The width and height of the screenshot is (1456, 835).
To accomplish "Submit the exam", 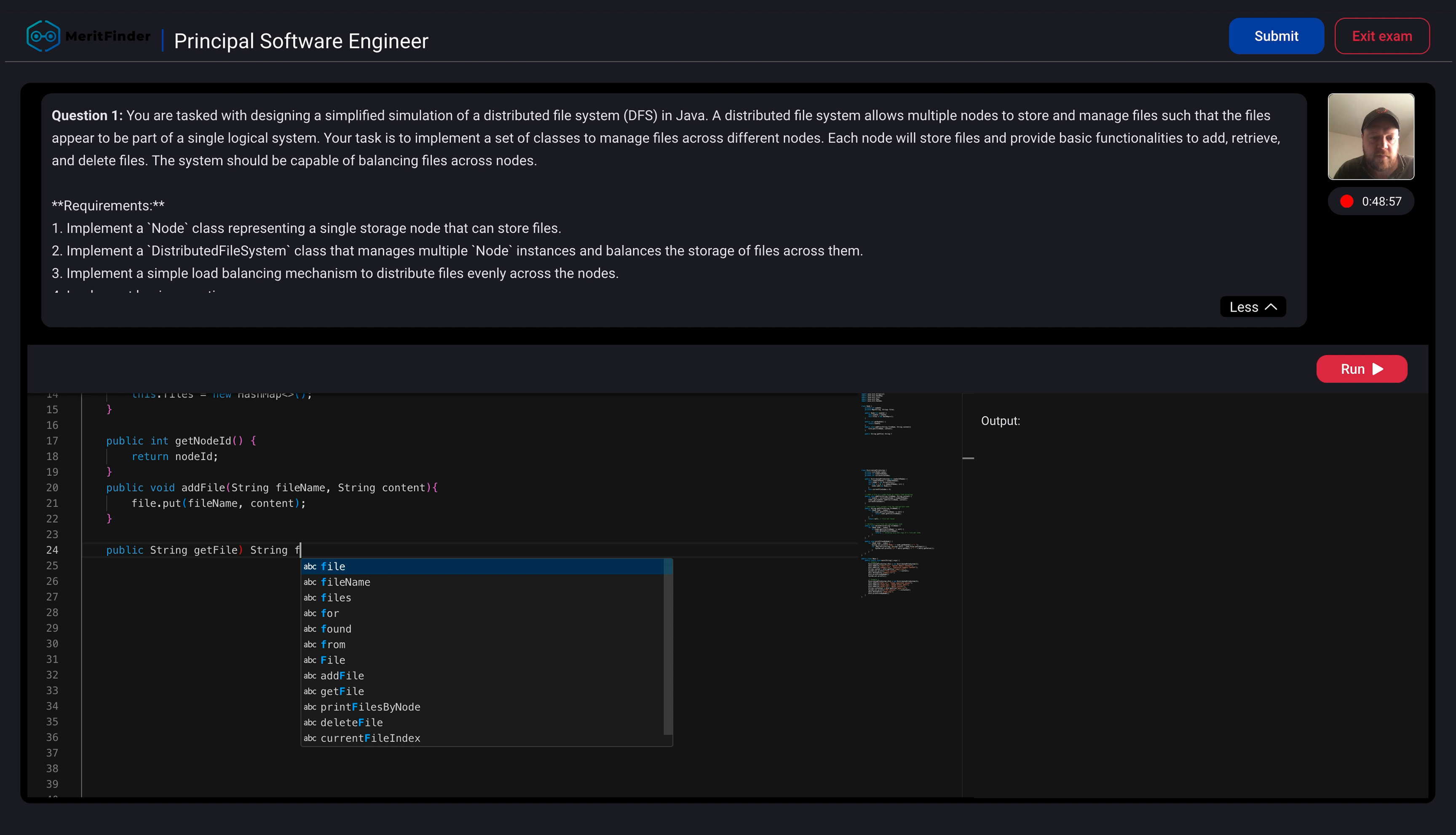I will coord(1276,36).
